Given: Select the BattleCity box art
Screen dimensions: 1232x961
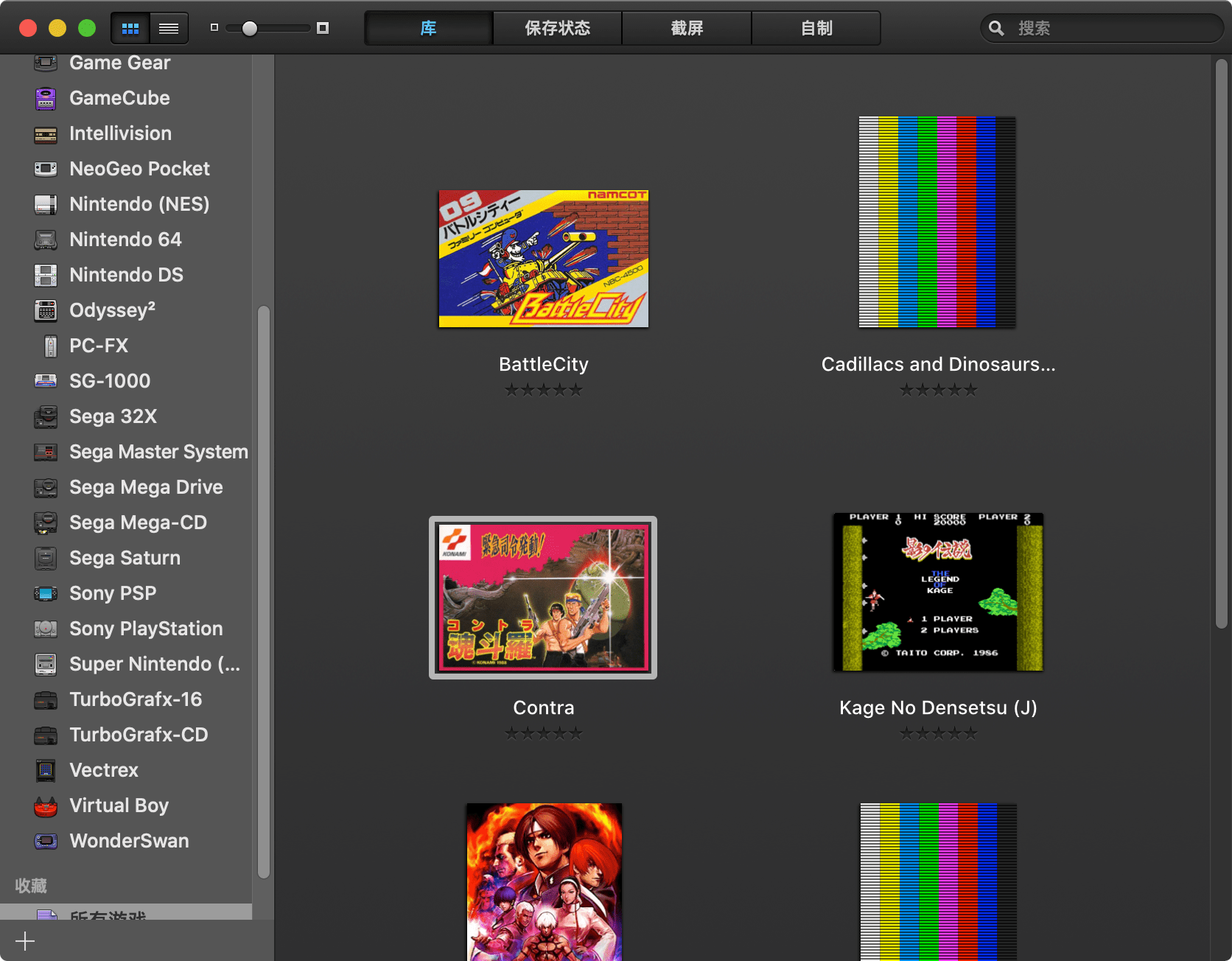Looking at the screenshot, I should 543,259.
